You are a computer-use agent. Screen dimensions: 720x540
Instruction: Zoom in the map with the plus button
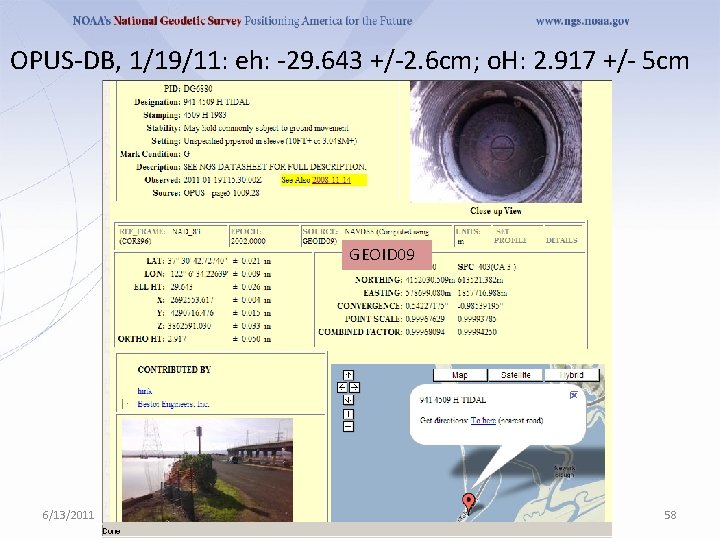click(x=349, y=414)
